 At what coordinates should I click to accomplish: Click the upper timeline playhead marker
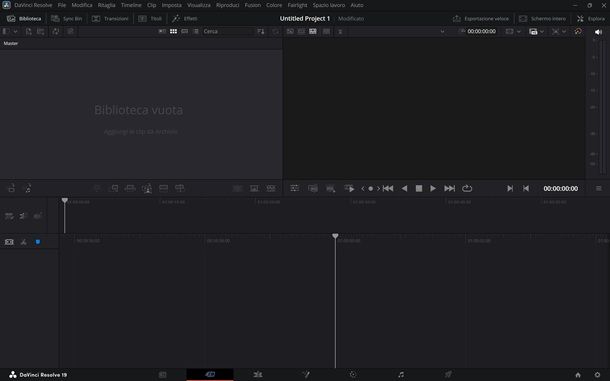[x=65, y=200]
